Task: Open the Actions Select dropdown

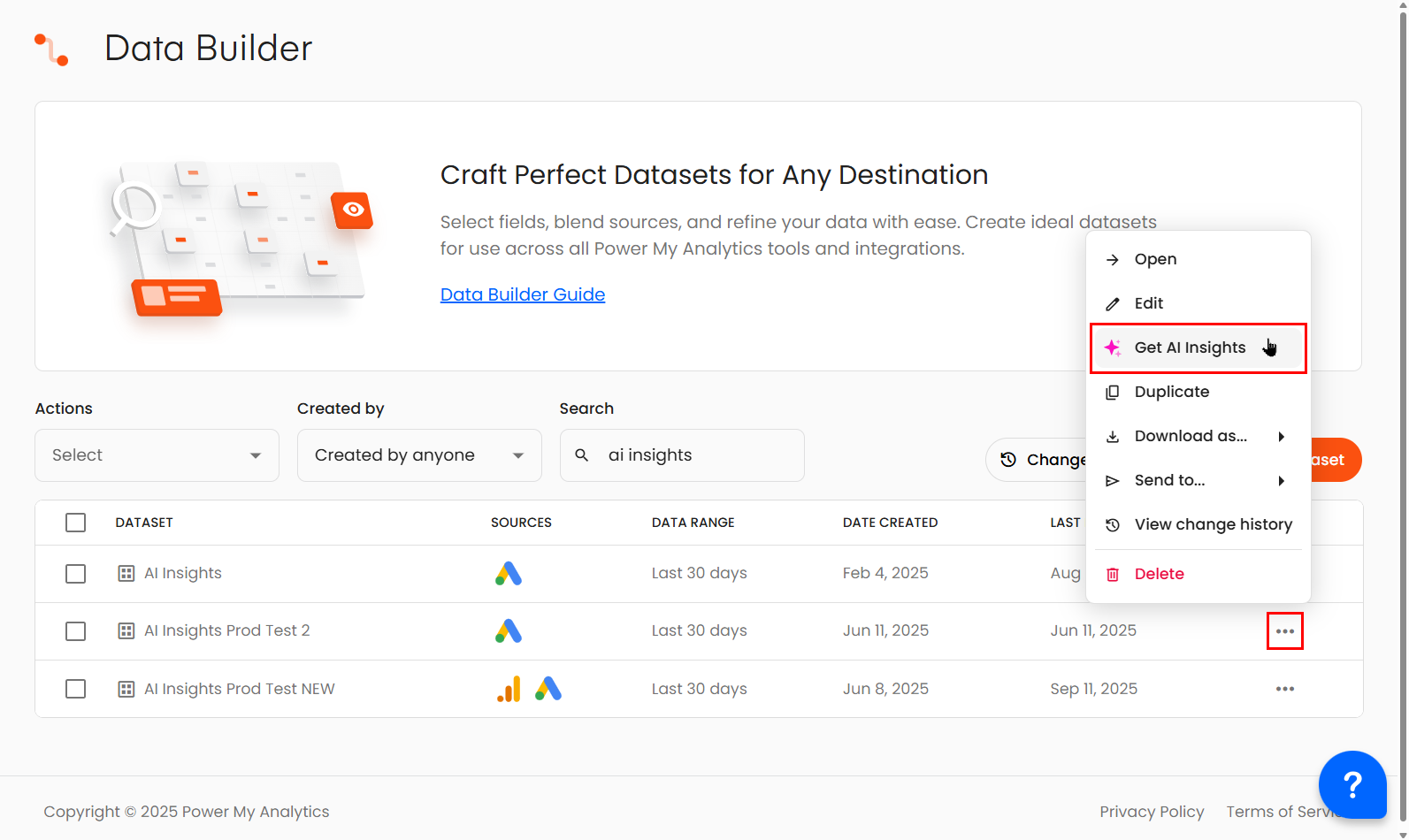Action: 157,455
